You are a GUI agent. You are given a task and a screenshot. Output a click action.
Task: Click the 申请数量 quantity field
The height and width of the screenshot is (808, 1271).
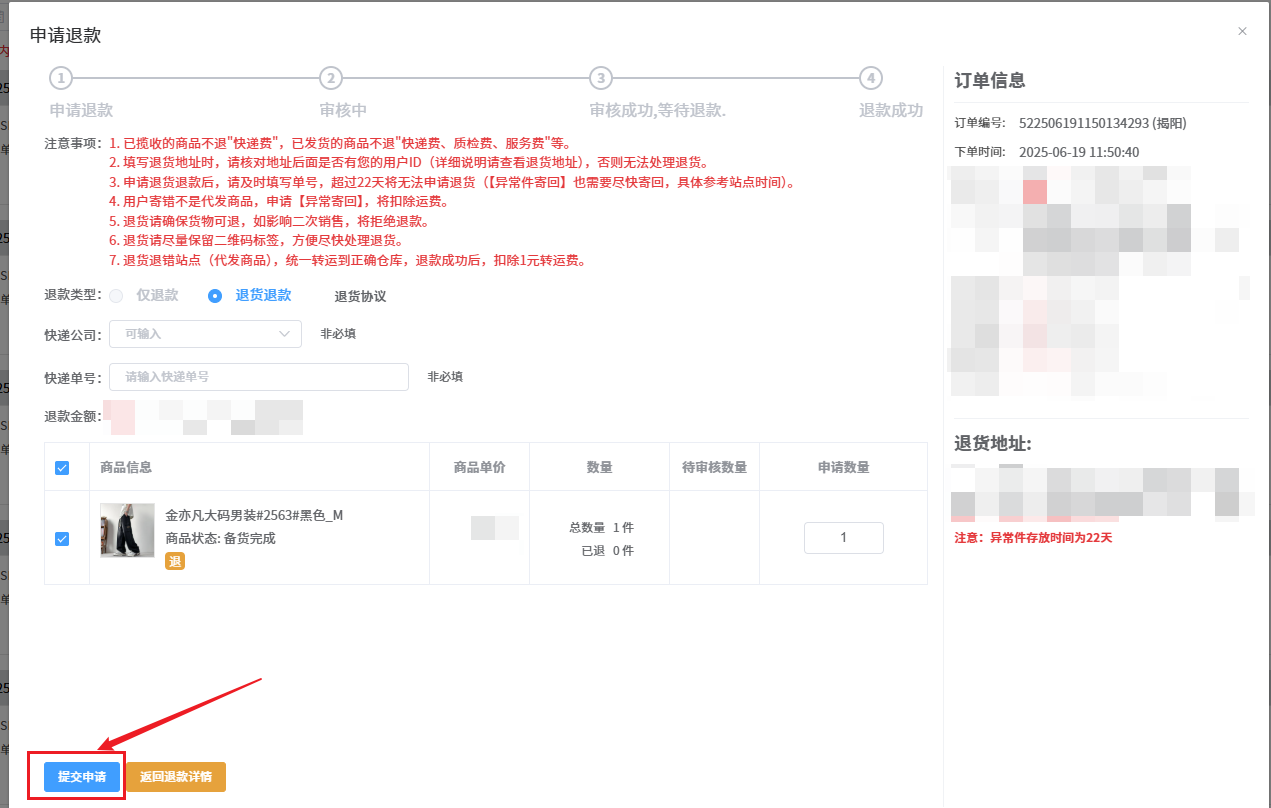click(844, 538)
